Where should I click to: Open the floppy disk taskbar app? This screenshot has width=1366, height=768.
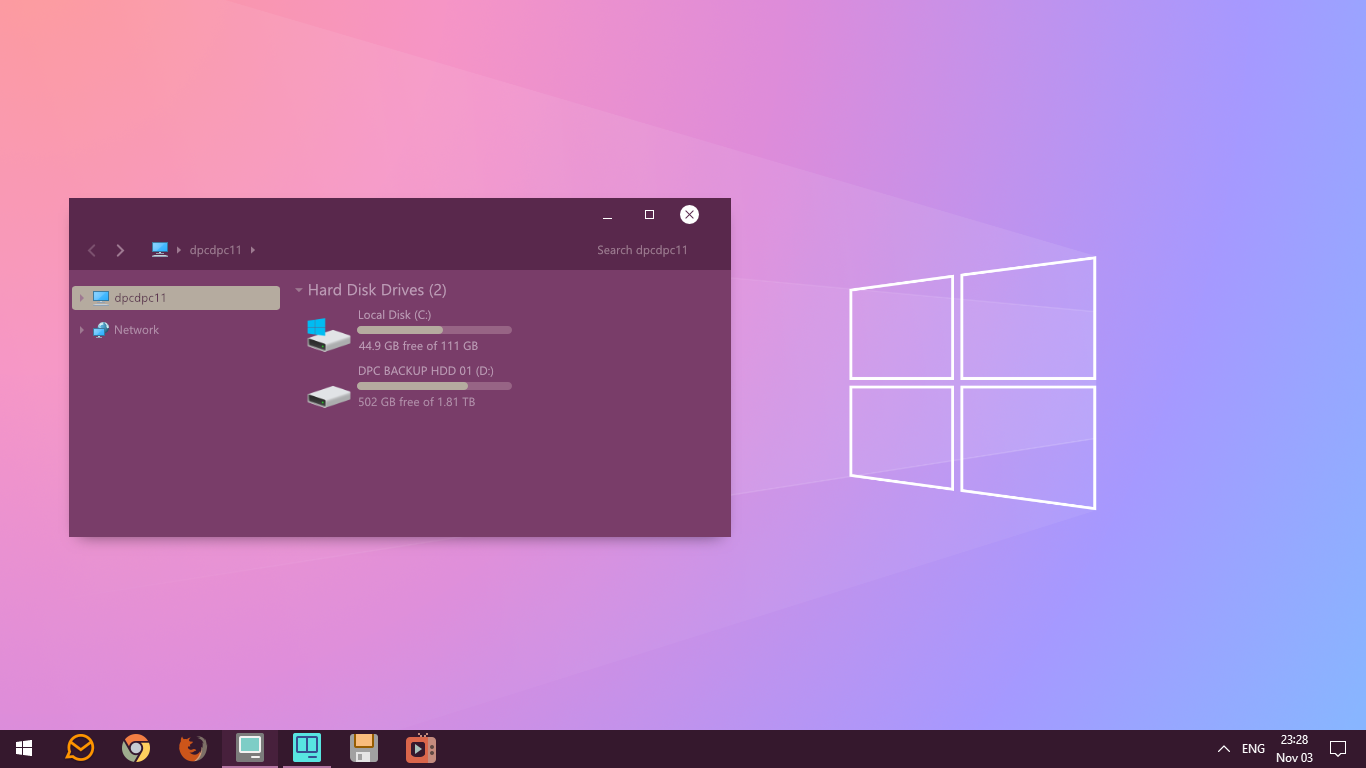(x=364, y=748)
